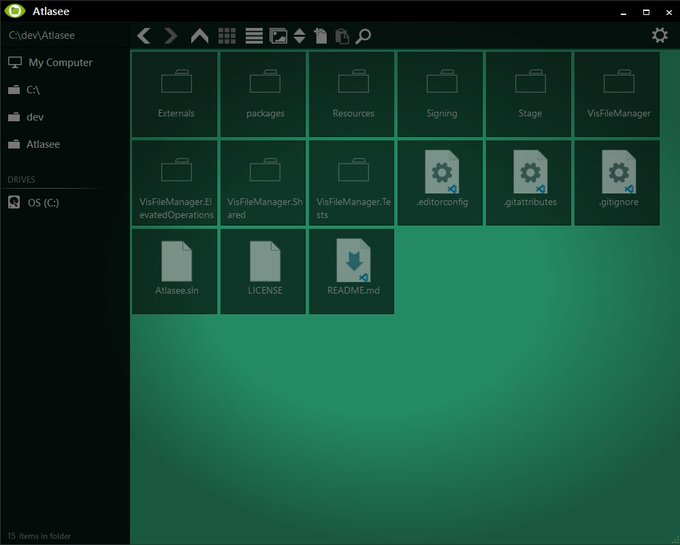The height and width of the screenshot is (545, 680).
Task: Click the Atlasee app logo
Action: click(15, 11)
